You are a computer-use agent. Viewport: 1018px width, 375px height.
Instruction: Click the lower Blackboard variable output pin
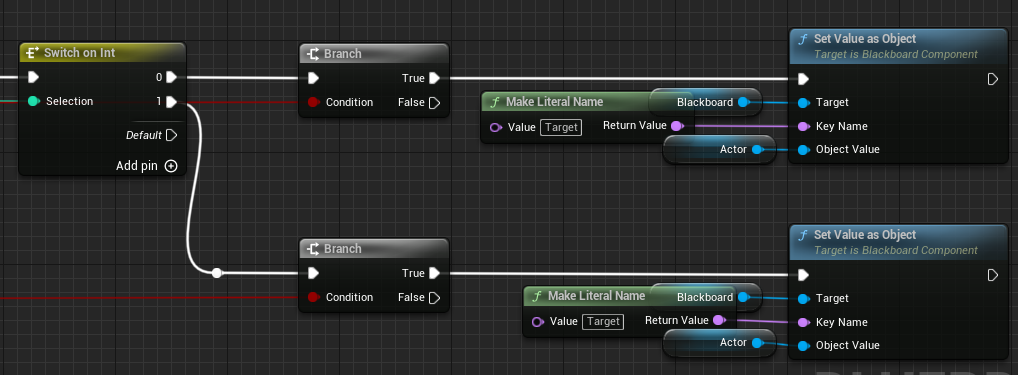coord(743,297)
